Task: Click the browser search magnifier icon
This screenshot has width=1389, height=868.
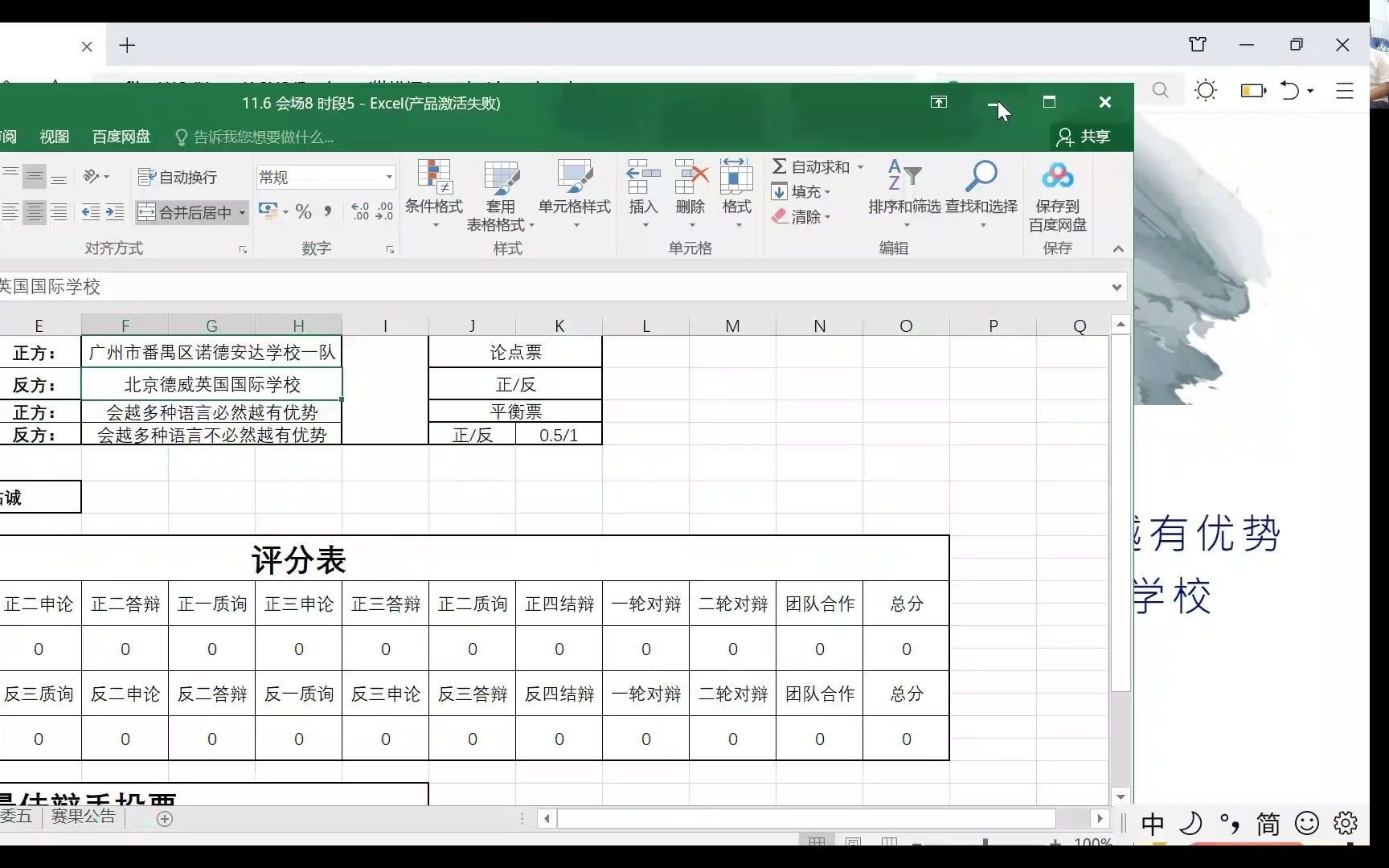Action: point(1160,90)
